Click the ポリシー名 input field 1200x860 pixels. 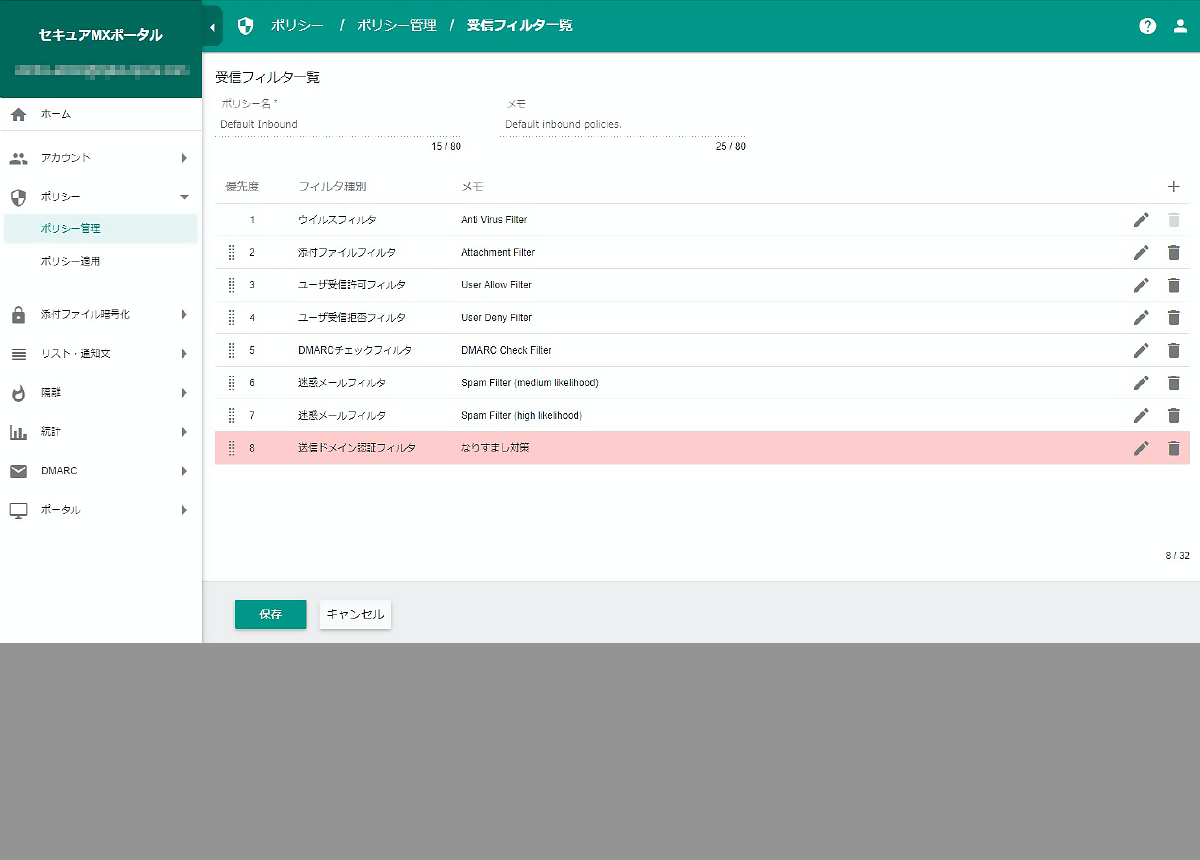tap(338, 125)
